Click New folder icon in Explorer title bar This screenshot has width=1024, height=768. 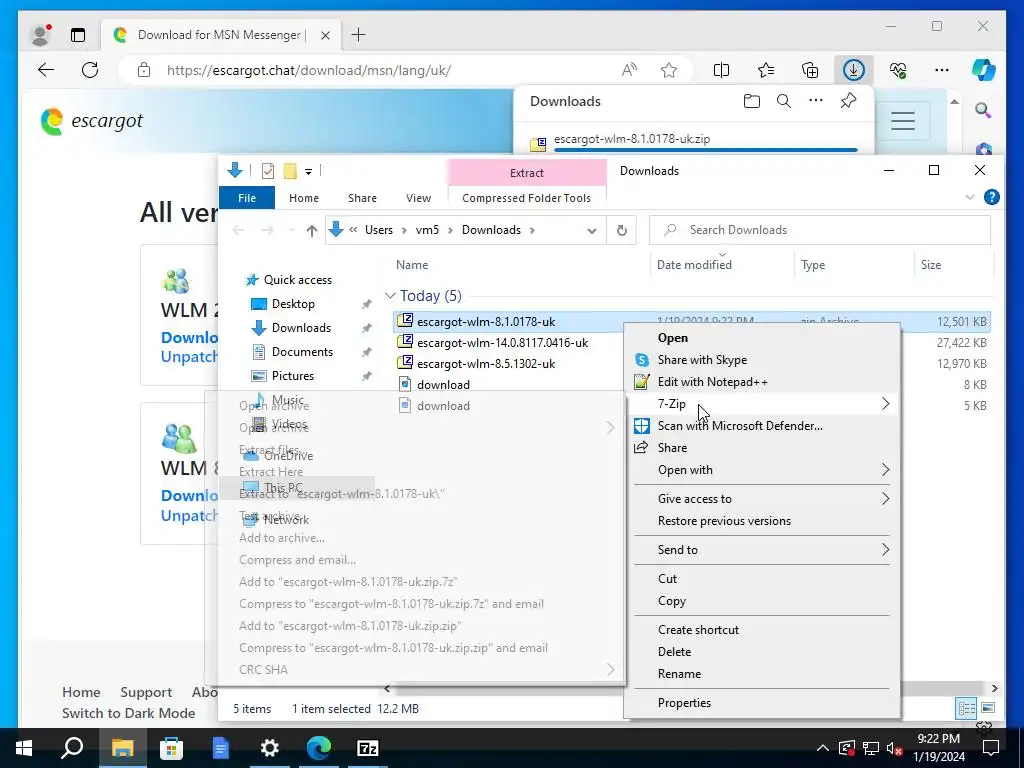290,171
